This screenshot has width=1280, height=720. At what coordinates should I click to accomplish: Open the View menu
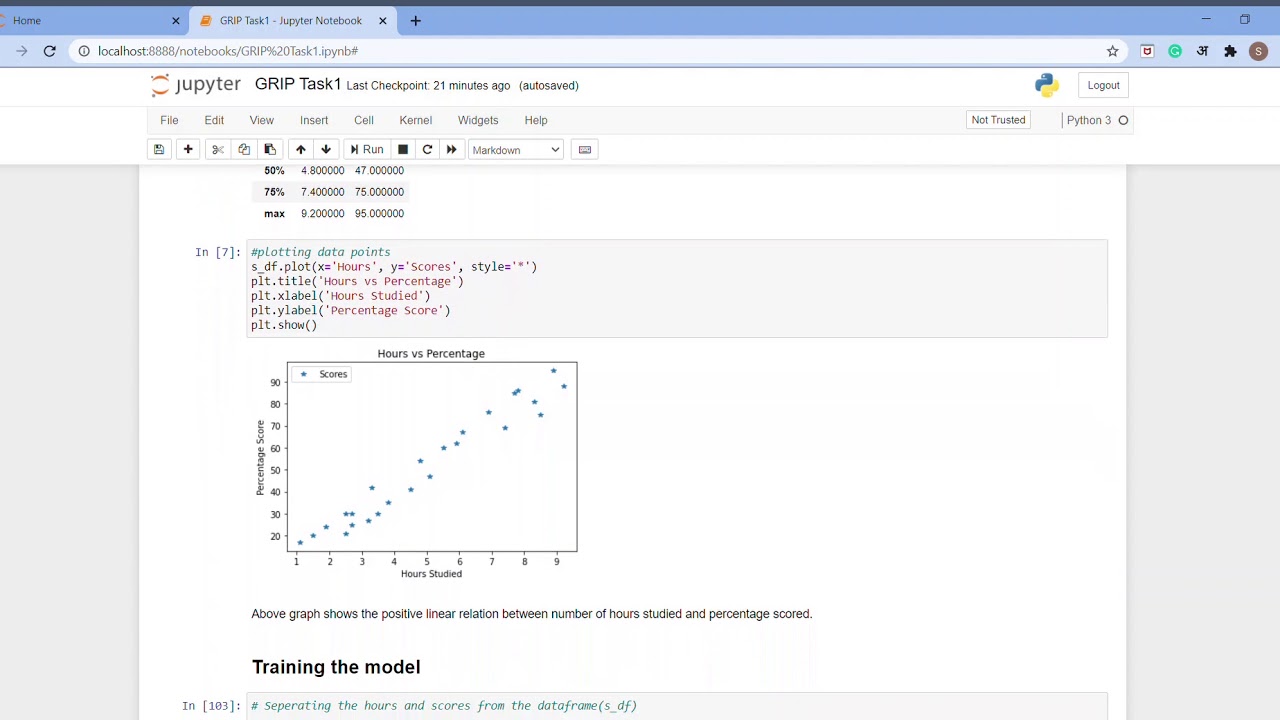[261, 120]
